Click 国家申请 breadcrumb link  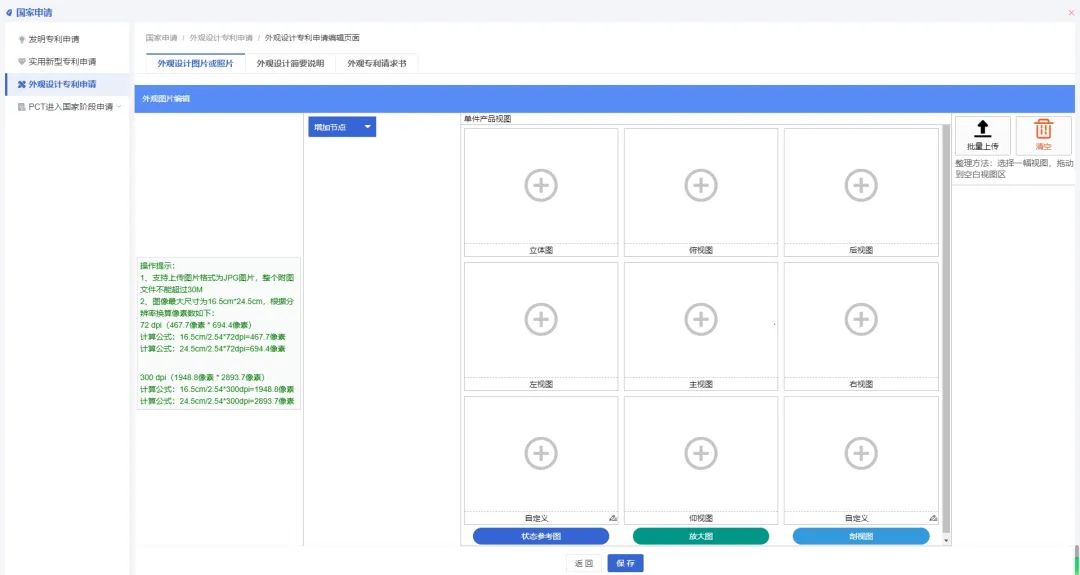[x=161, y=37]
